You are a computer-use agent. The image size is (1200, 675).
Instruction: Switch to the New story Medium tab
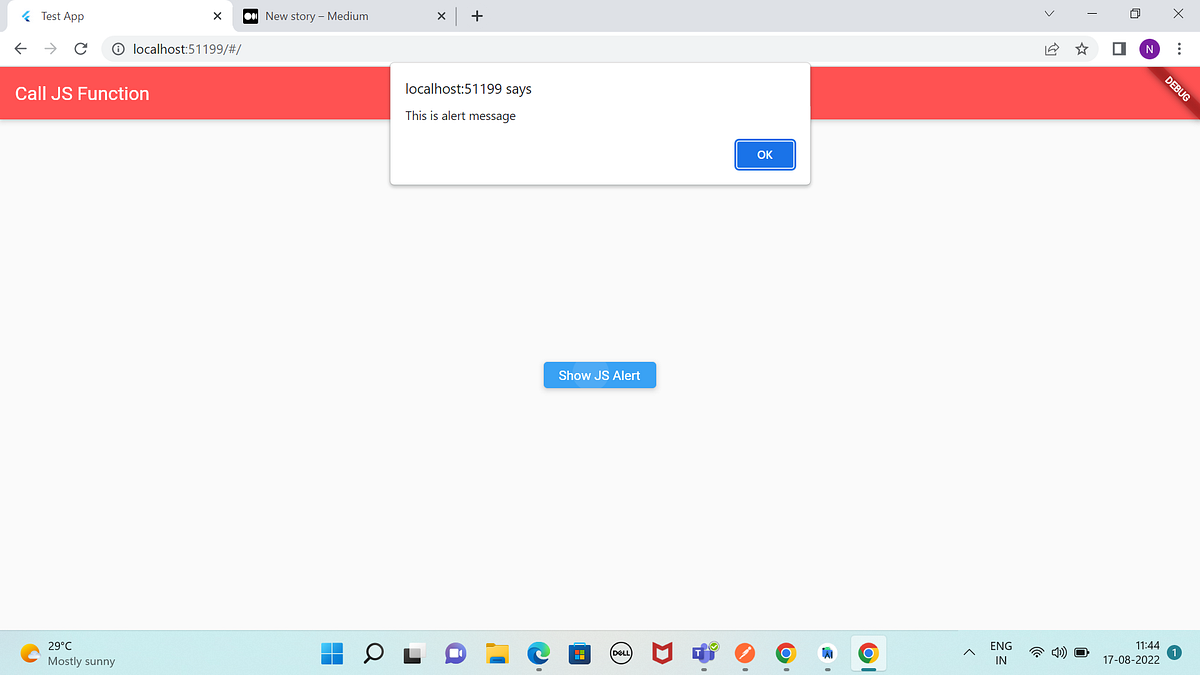tap(330, 16)
